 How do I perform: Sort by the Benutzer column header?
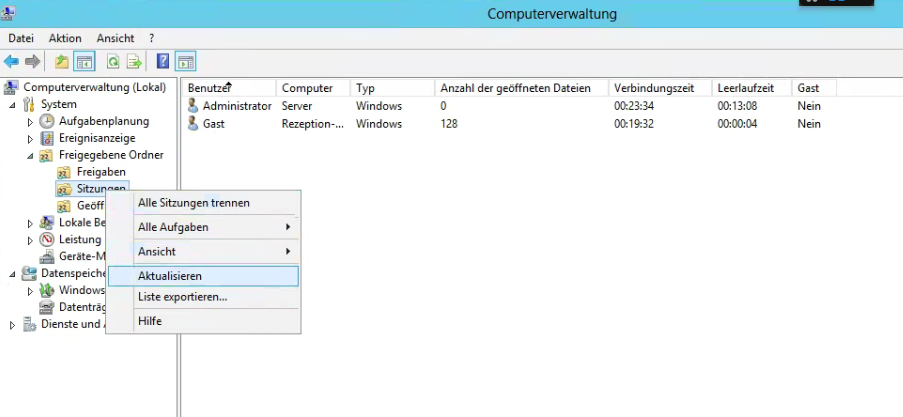(229, 88)
